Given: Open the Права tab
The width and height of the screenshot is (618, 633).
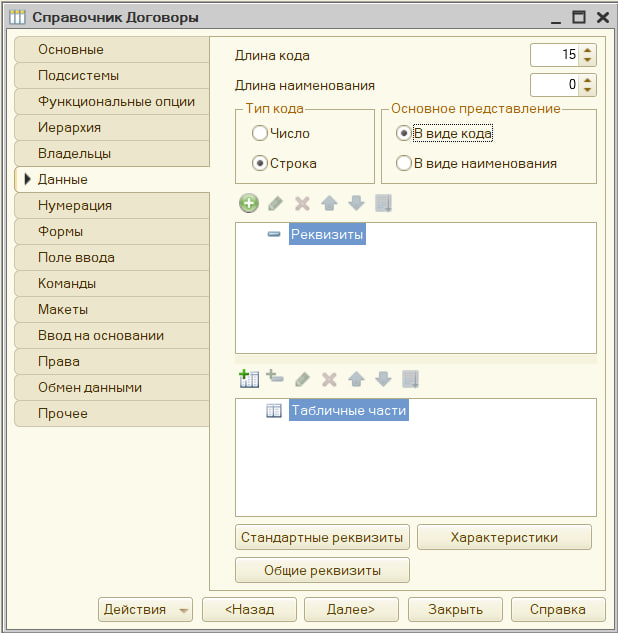Looking at the screenshot, I should (x=112, y=361).
